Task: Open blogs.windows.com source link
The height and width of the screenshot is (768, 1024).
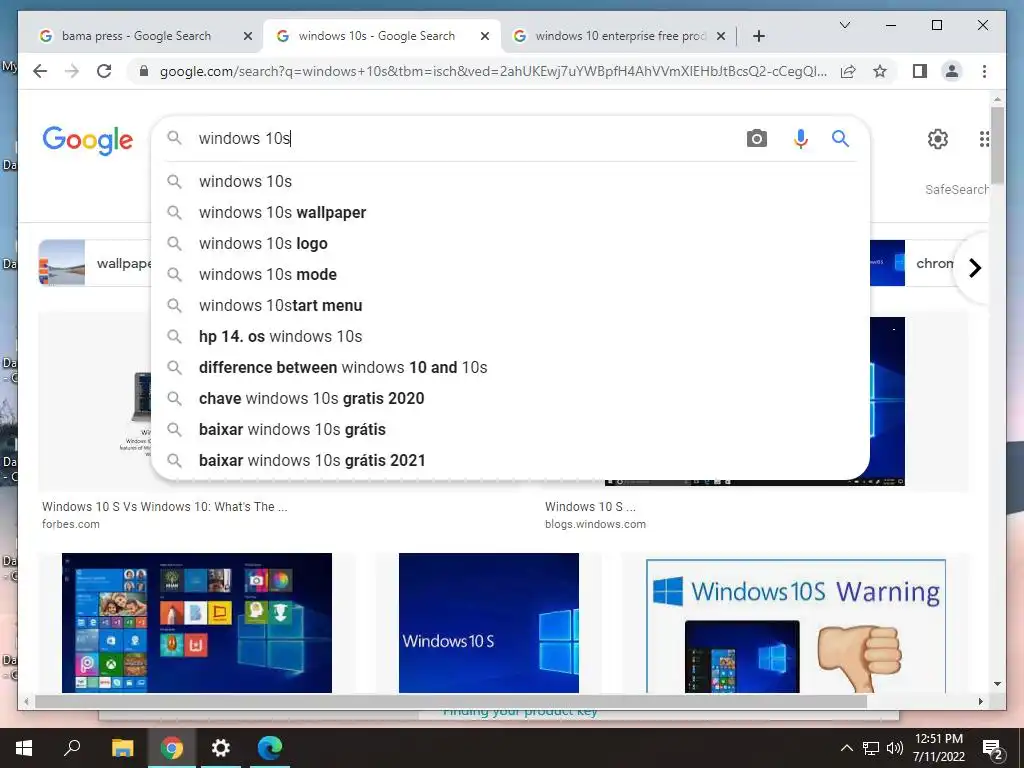Action: [x=595, y=524]
